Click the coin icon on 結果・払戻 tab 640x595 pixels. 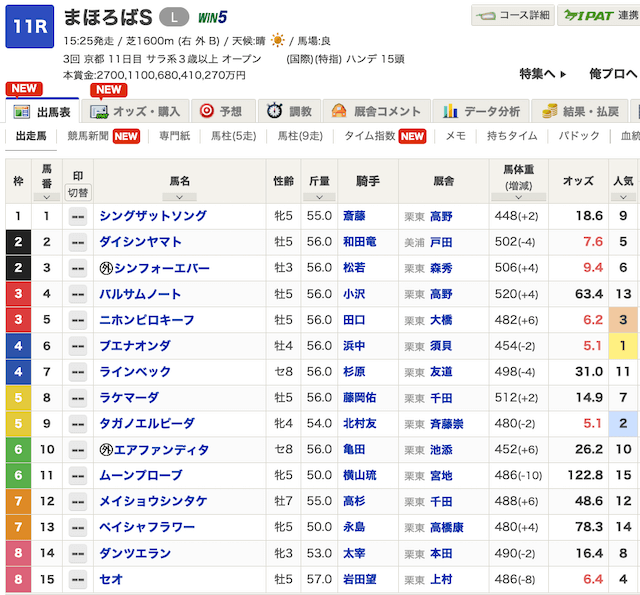coord(549,111)
